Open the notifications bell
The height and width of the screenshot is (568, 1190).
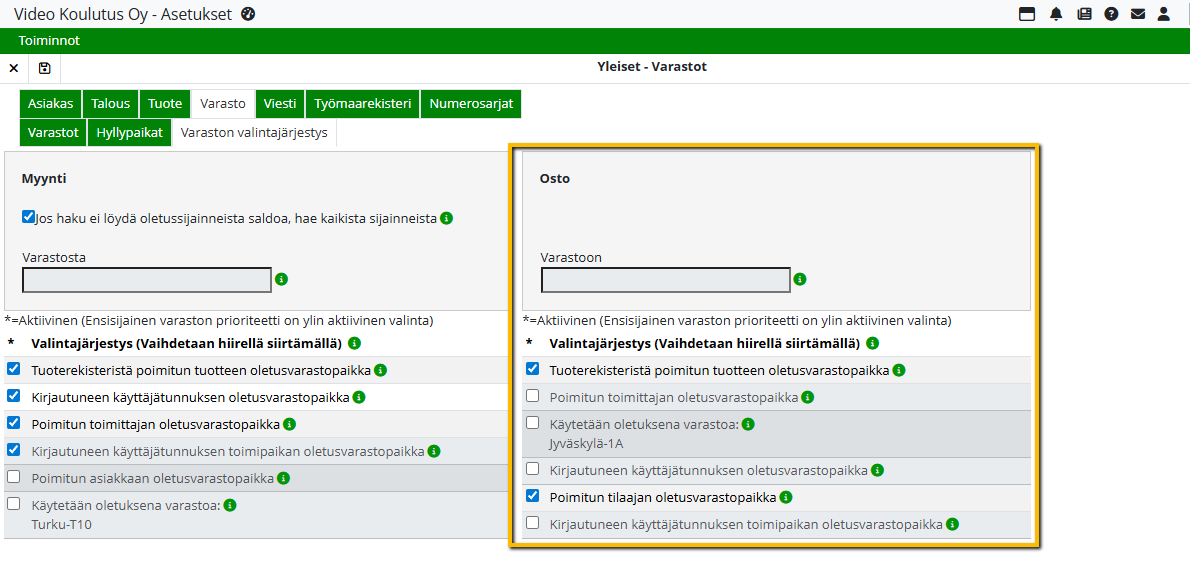[x=1056, y=14]
